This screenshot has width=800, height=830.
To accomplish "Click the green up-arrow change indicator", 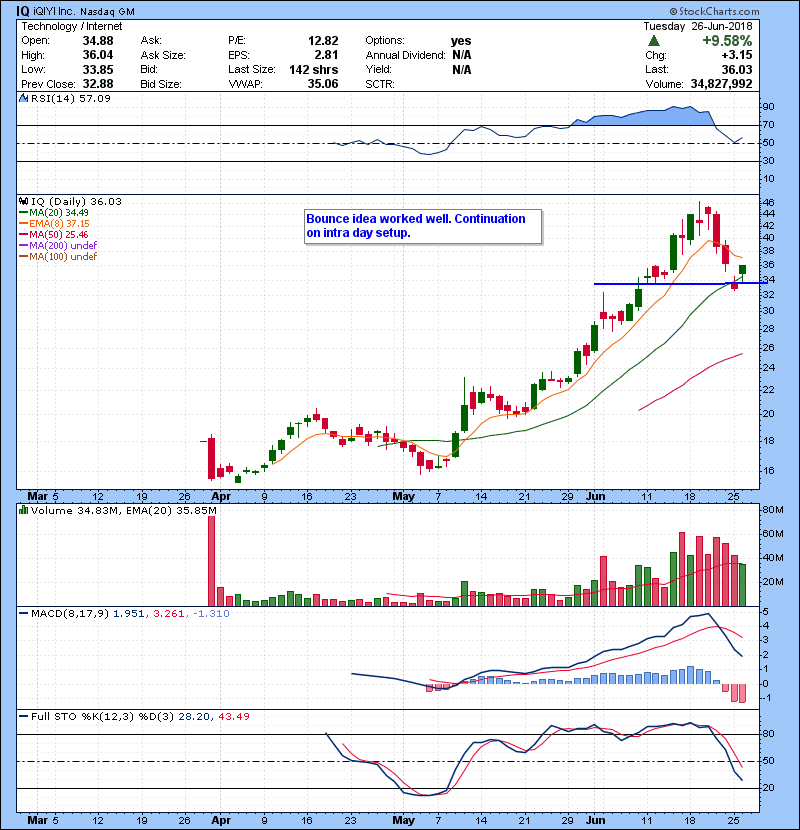I will (653, 41).
